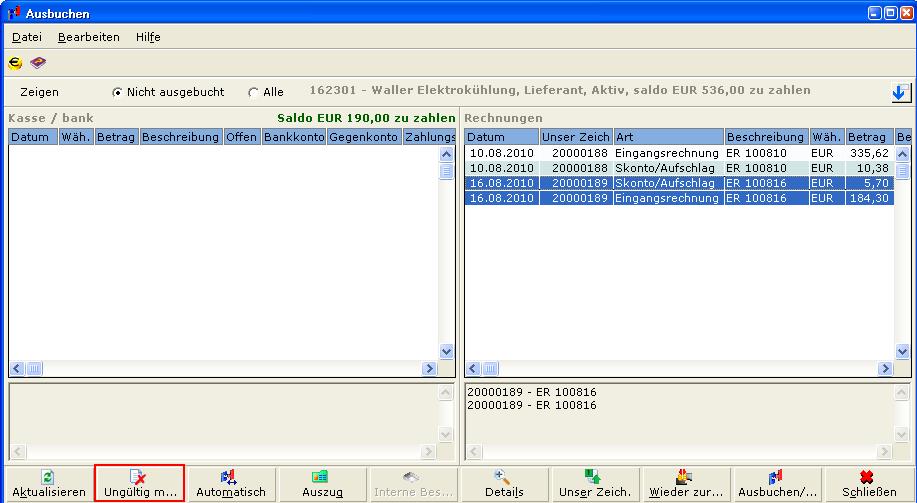Click Datum column header in Kasse / bank
This screenshot has width=917, height=503.
point(33,137)
